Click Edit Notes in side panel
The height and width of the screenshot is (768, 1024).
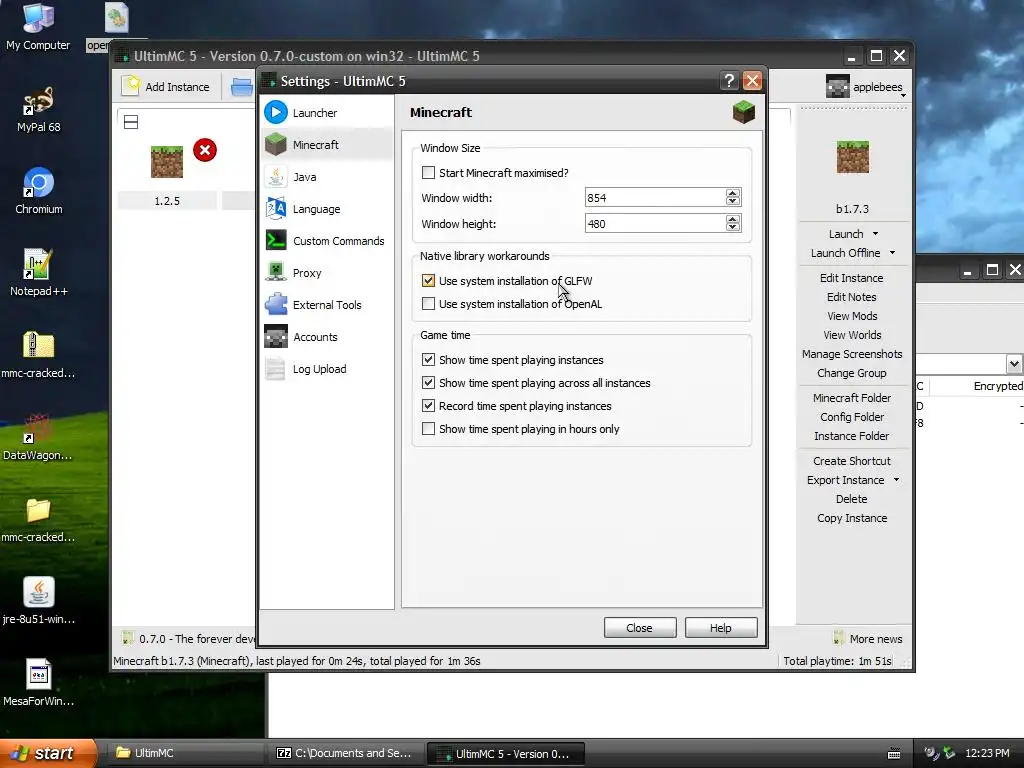852,297
